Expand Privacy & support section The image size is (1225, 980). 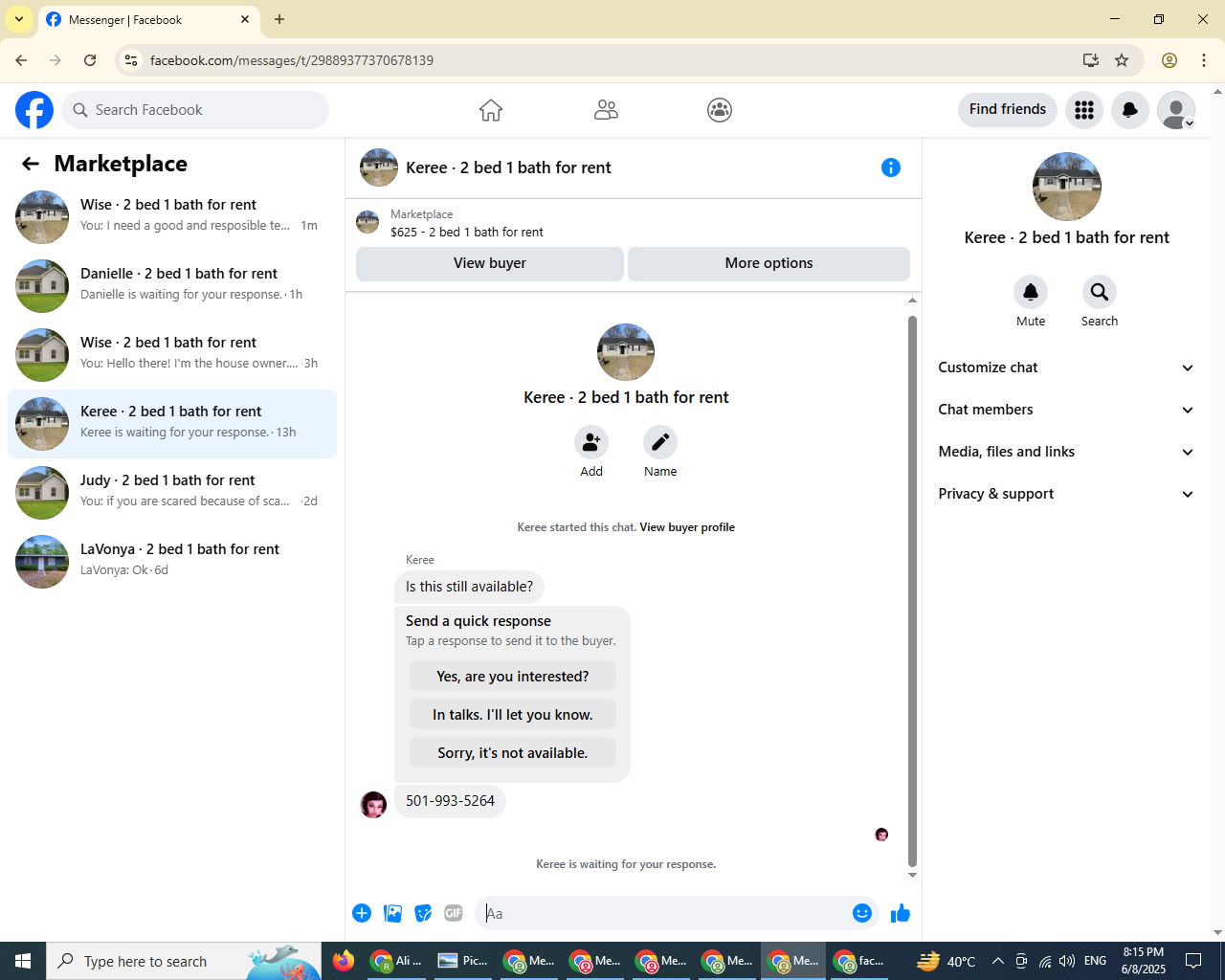click(1066, 494)
